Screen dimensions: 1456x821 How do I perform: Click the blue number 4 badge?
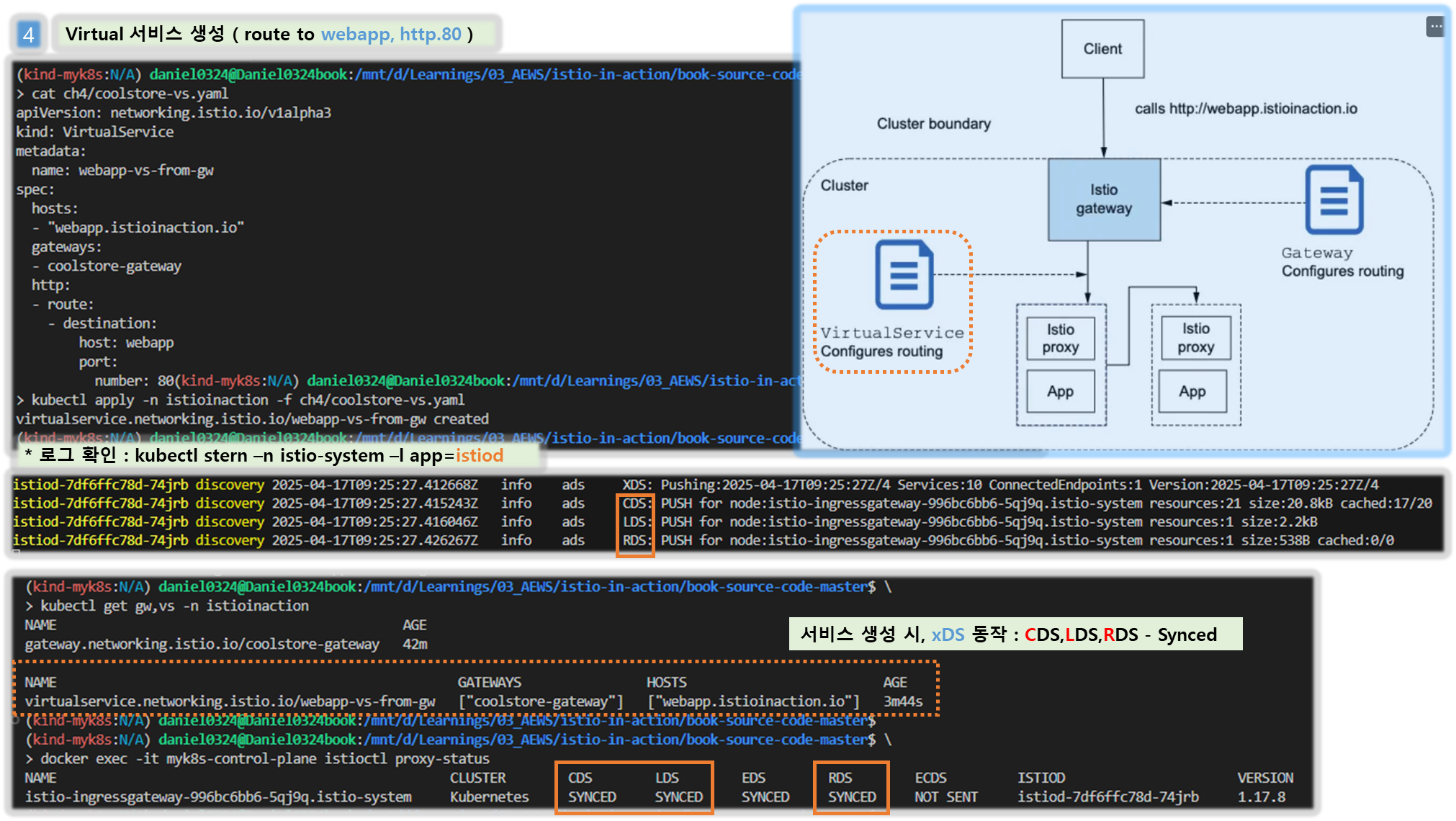tap(28, 35)
